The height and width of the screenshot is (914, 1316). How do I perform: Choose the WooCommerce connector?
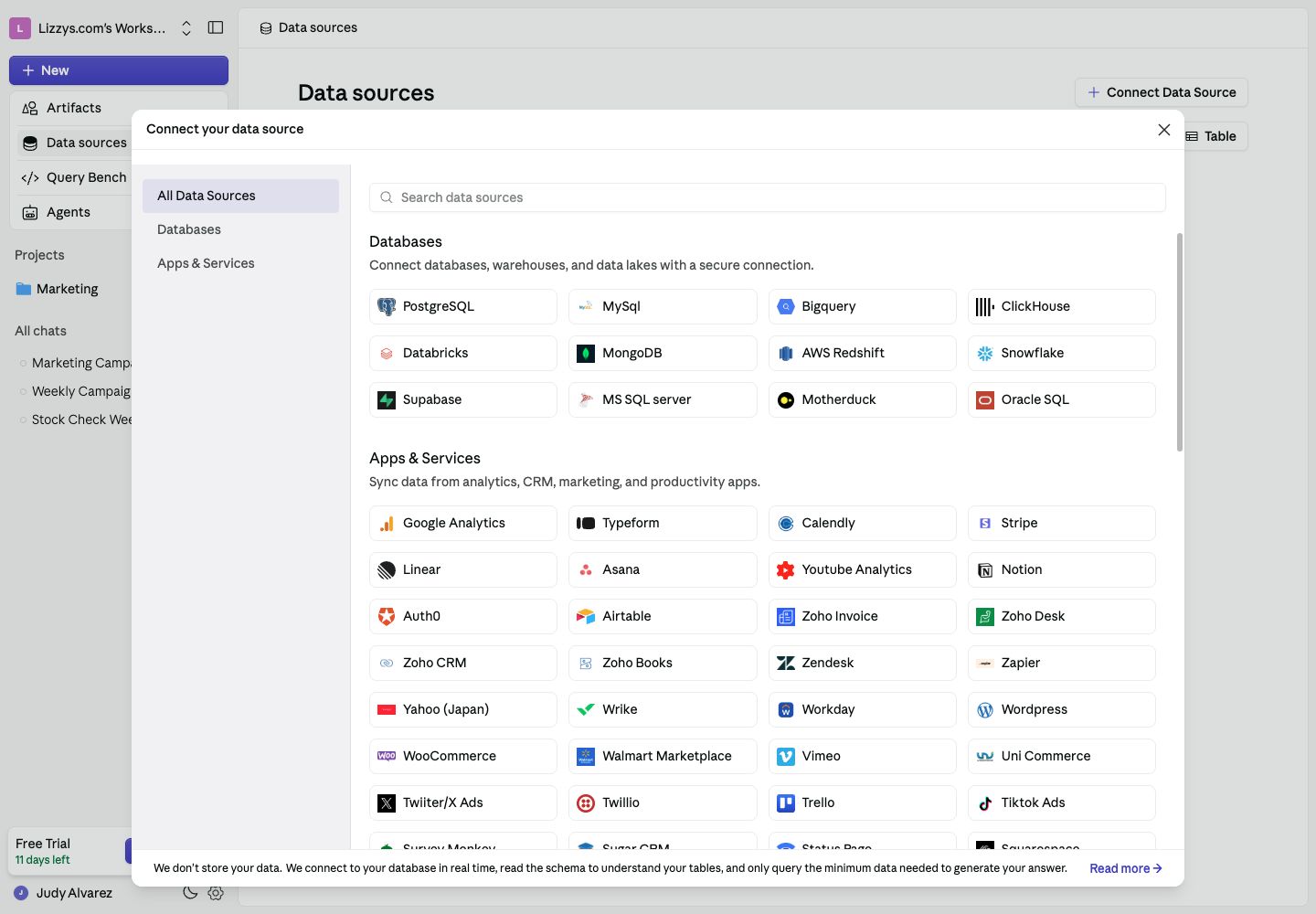pos(463,757)
